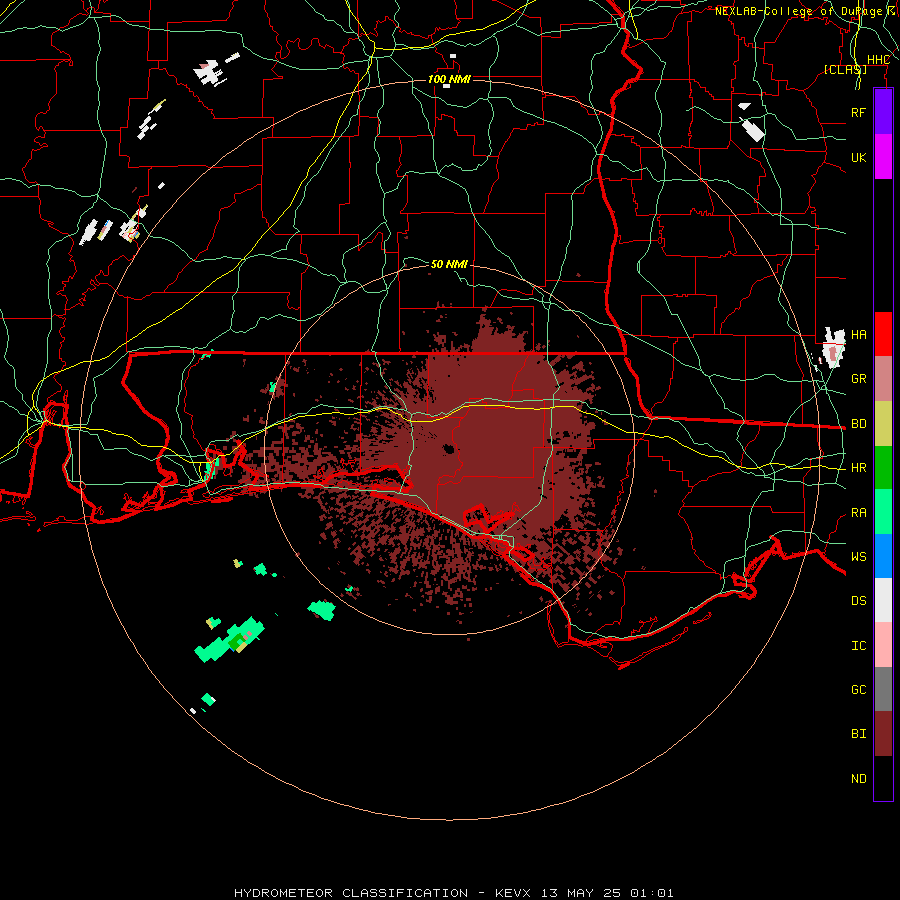This screenshot has width=900, height=900.
Task: Click the 'KEVX' radar site identifier
Action: (513, 893)
